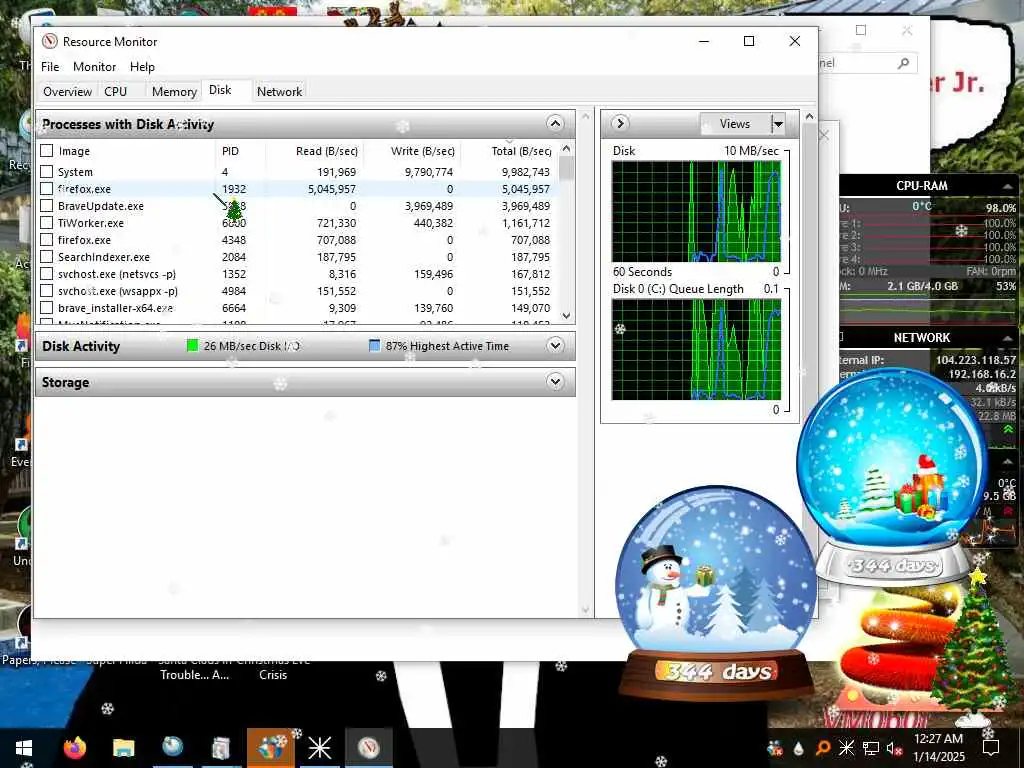Check the svchost.exe (wsappx -p) checkbox
The width and height of the screenshot is (1024, 768).
(46, 291)
